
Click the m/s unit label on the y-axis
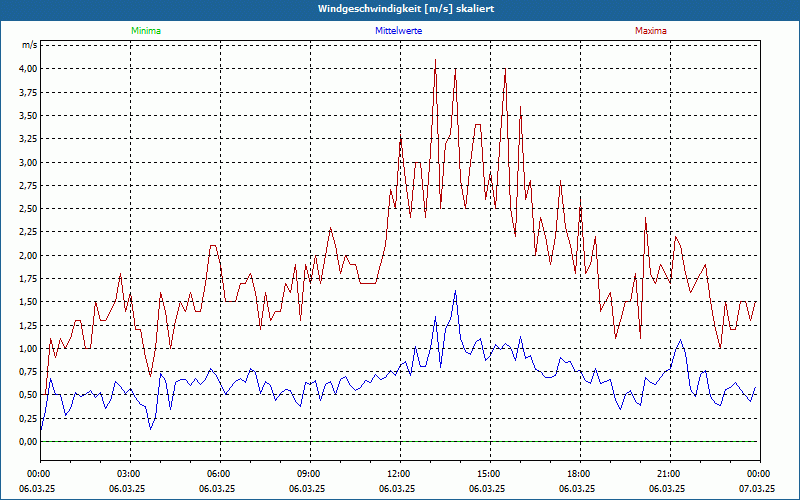click(29, 45)
